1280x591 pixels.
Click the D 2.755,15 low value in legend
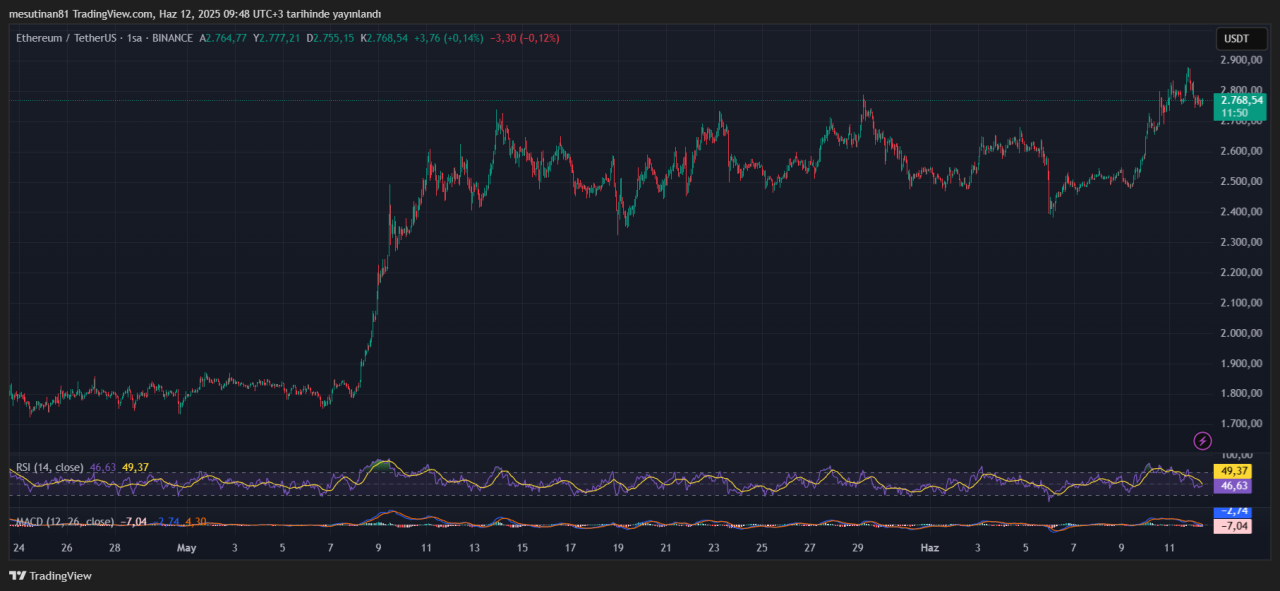[331, 38]
